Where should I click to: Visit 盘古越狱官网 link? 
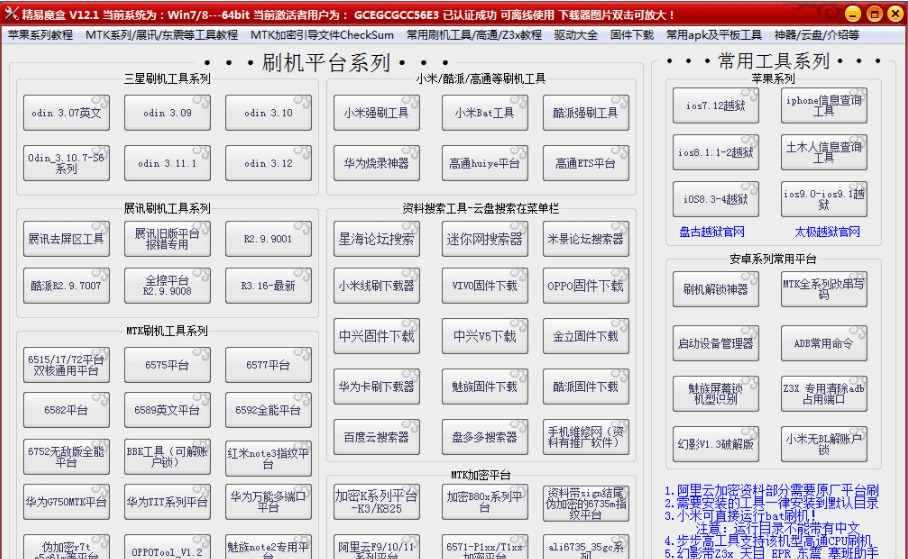click(x=712, y=232)
